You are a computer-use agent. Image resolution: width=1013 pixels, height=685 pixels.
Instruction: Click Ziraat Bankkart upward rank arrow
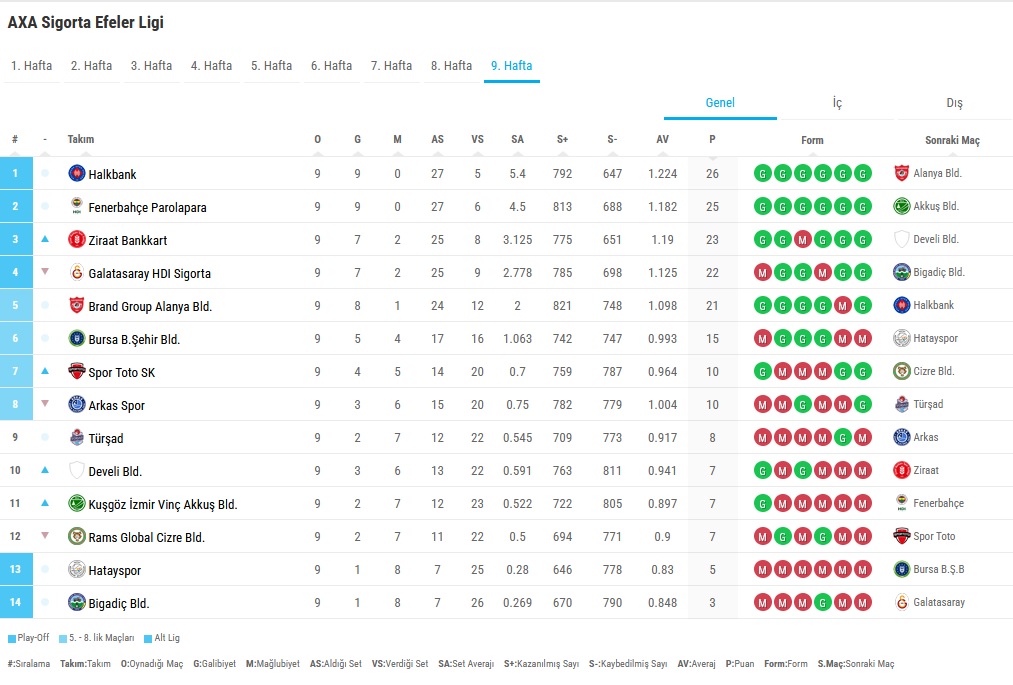coord(45,239)
